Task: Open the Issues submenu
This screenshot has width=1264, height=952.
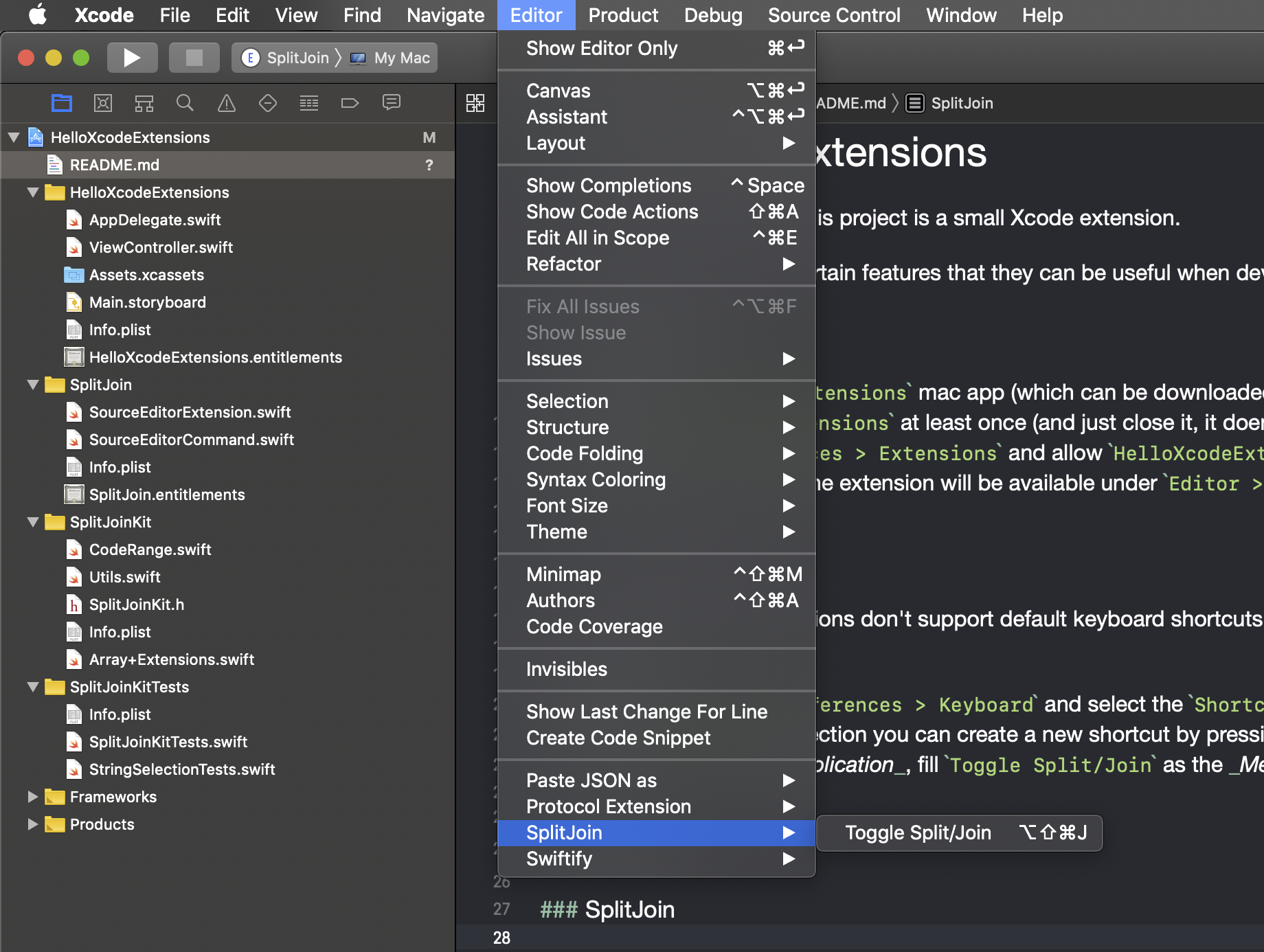Action: pos(656,359)
